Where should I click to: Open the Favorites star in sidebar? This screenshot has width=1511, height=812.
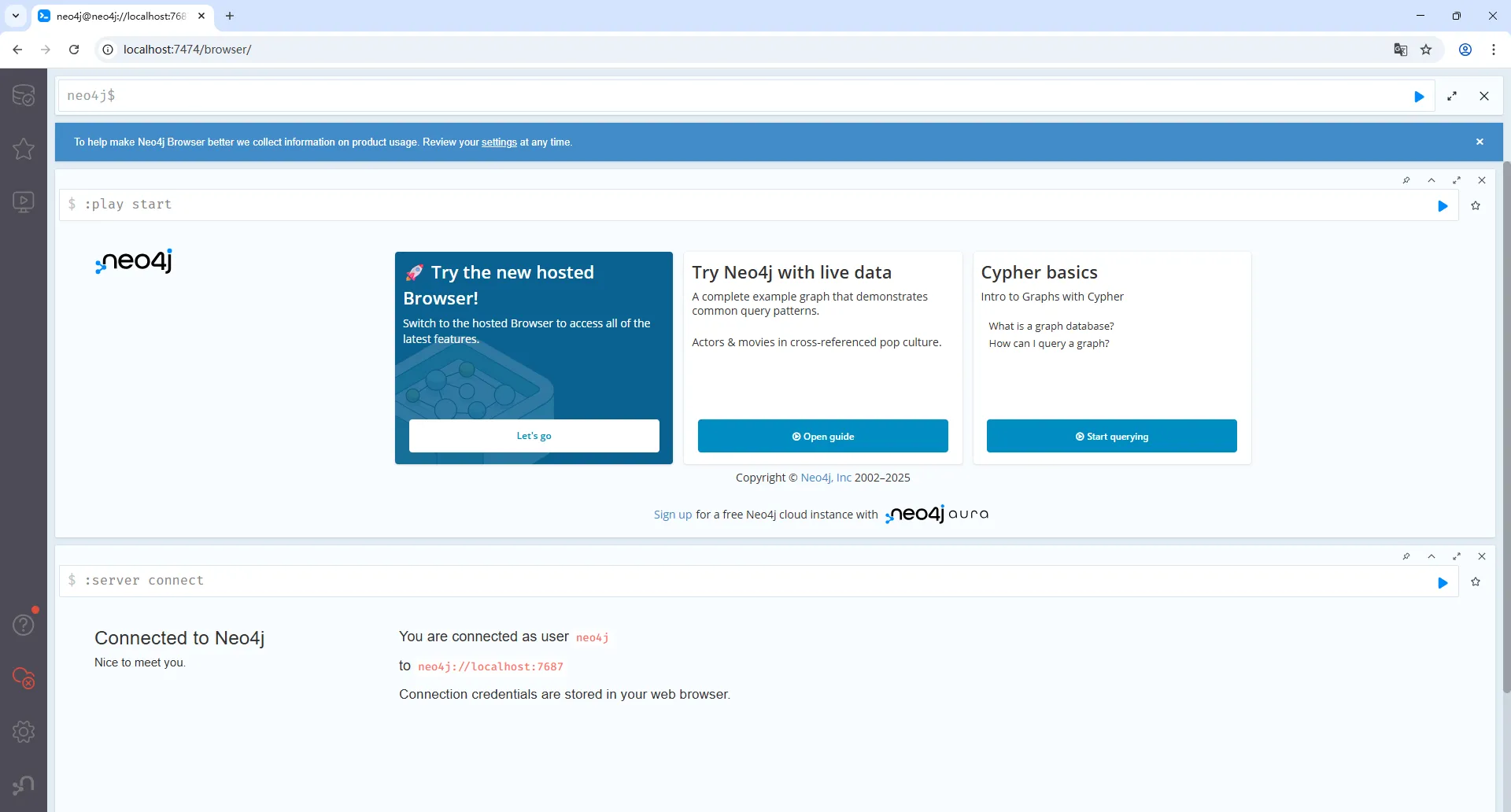[x=24, y=149]
